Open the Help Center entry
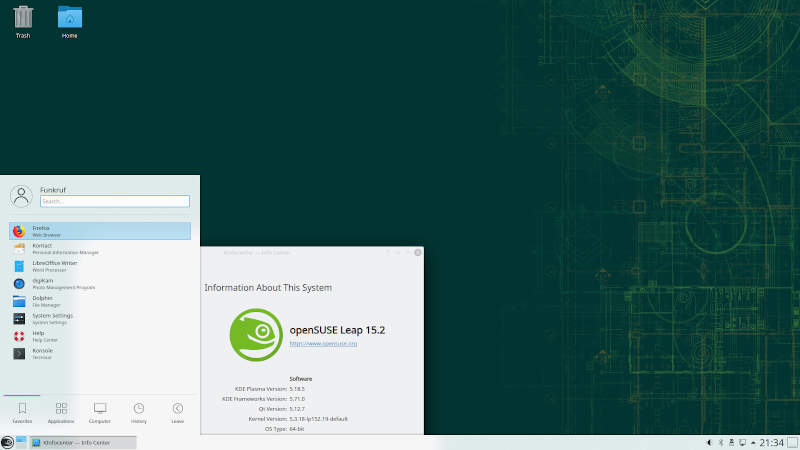This screenshot has width=800, height=450. tap(100, 336)
